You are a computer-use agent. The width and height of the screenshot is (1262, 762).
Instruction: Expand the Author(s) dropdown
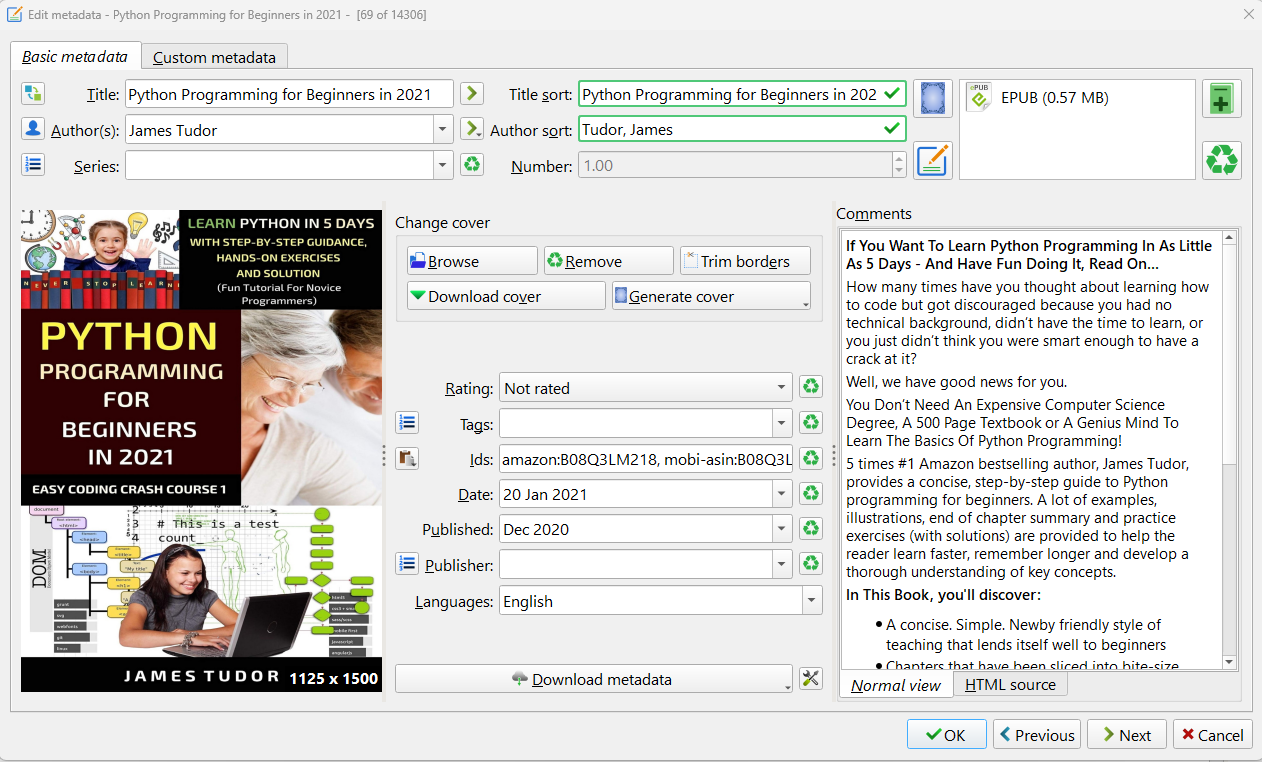[443, 129]
